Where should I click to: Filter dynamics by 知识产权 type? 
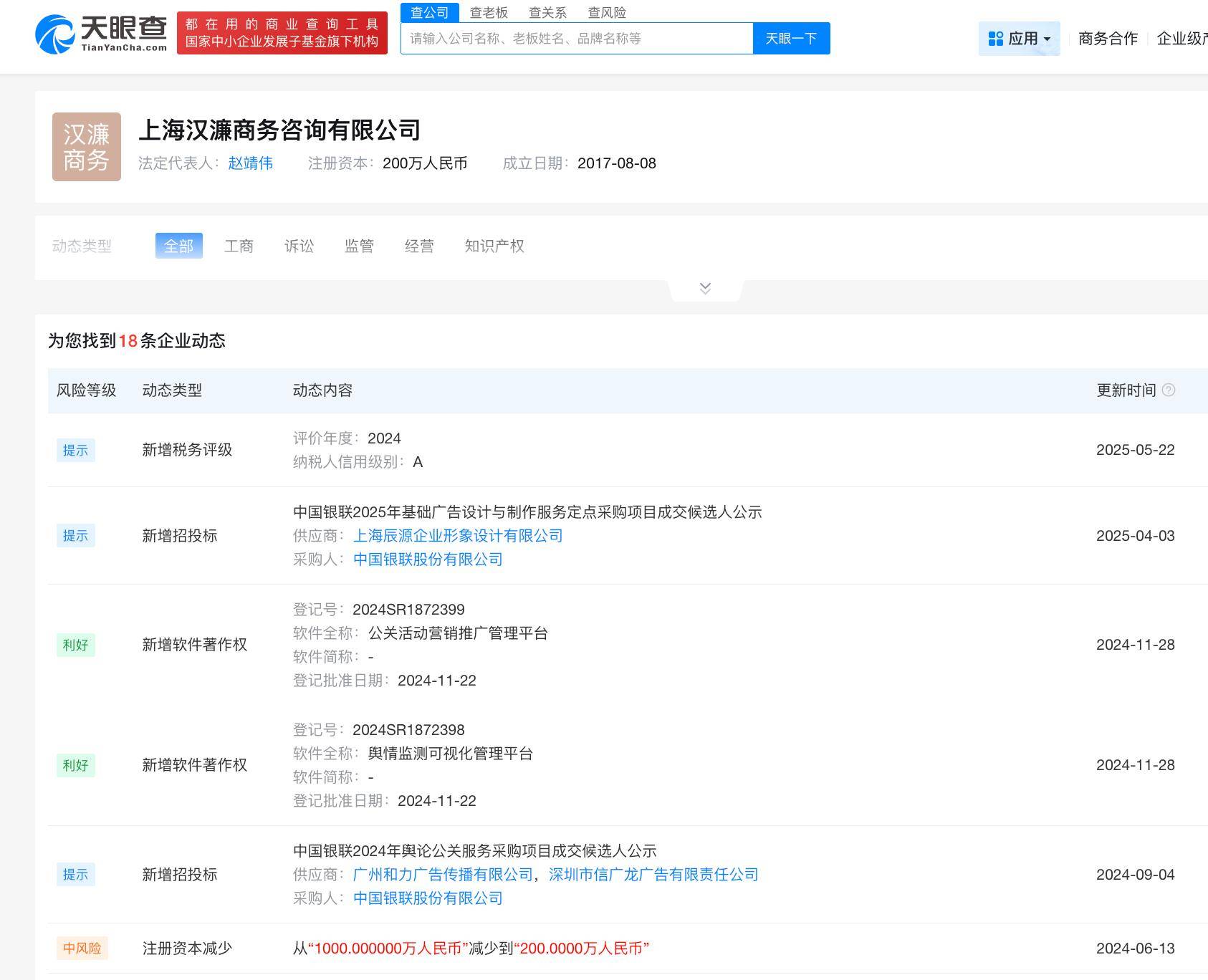coord(494,246)
